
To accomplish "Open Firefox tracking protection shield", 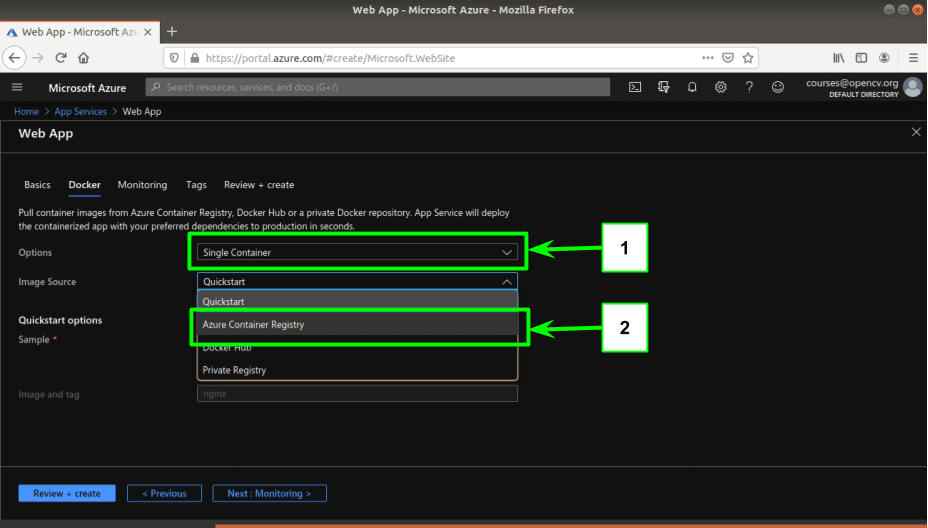I will point(174,58).
